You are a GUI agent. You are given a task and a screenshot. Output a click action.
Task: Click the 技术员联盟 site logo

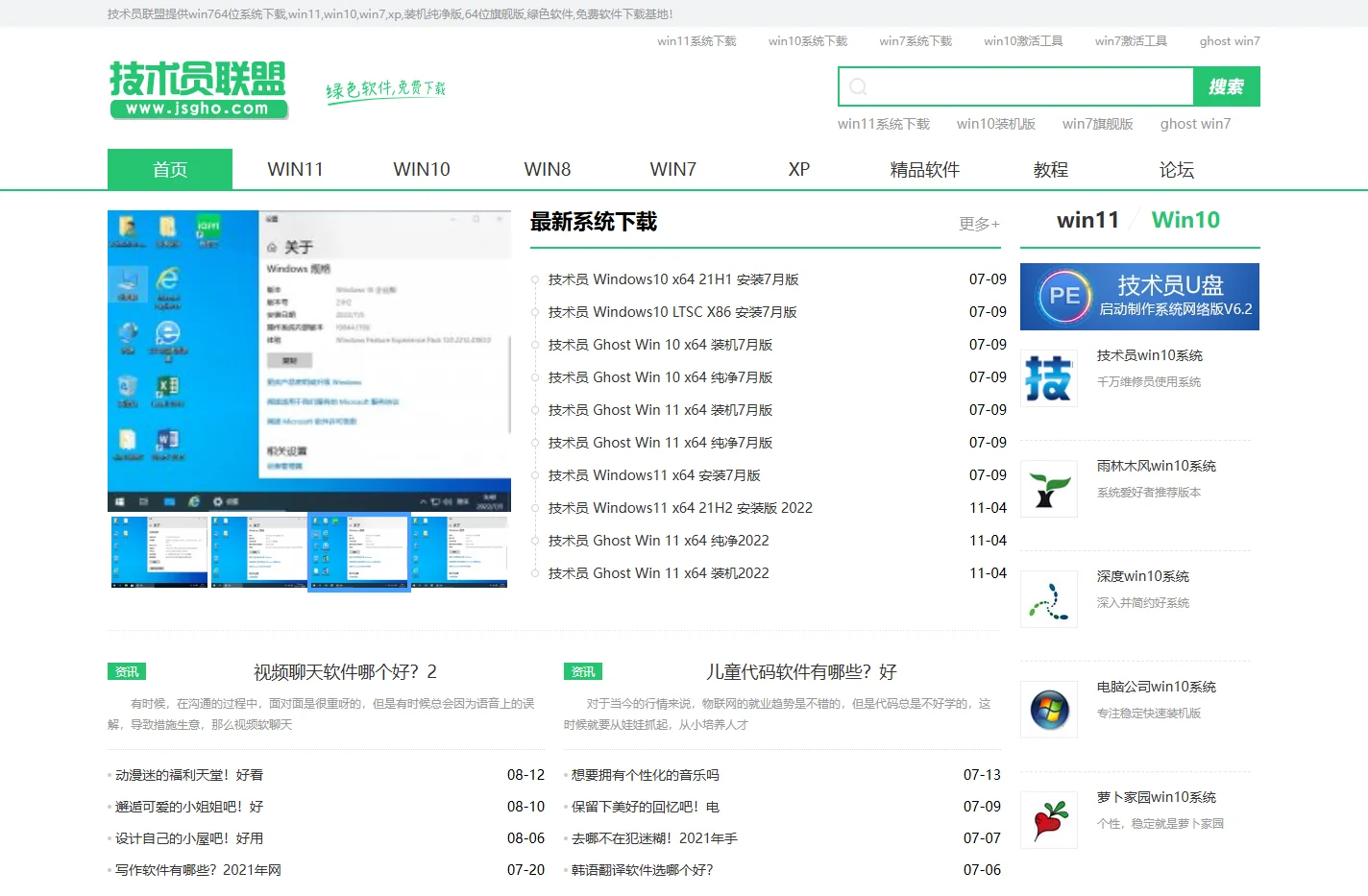(x=198, y=90)
